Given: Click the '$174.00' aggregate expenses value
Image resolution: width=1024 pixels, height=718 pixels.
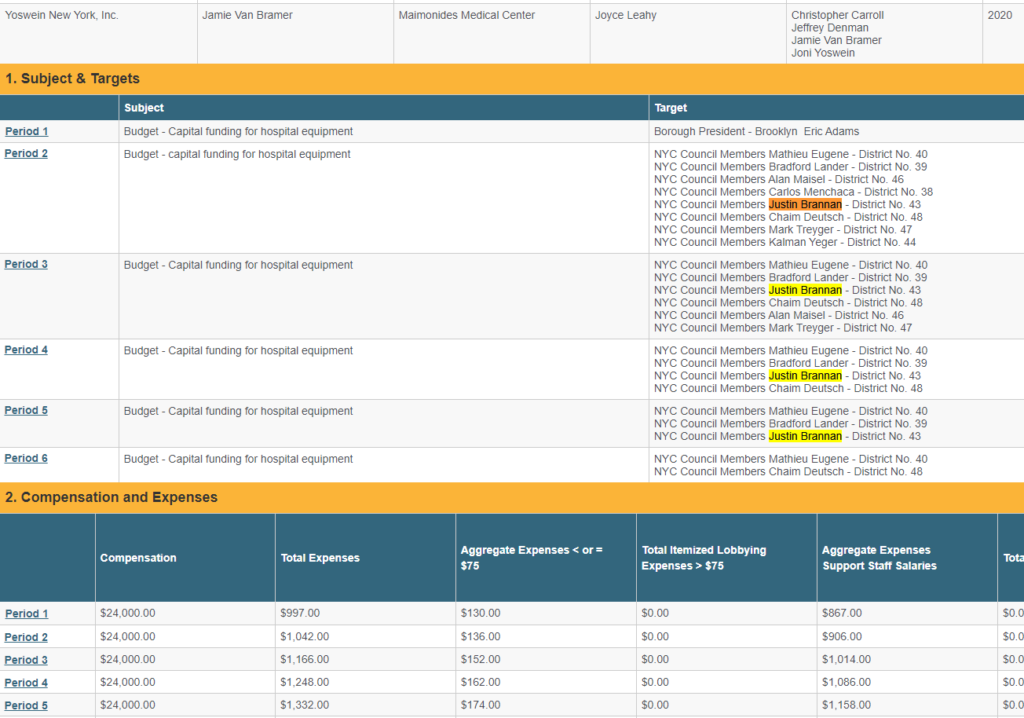Looking at the screenshot, I should click(x=481, y=706).
